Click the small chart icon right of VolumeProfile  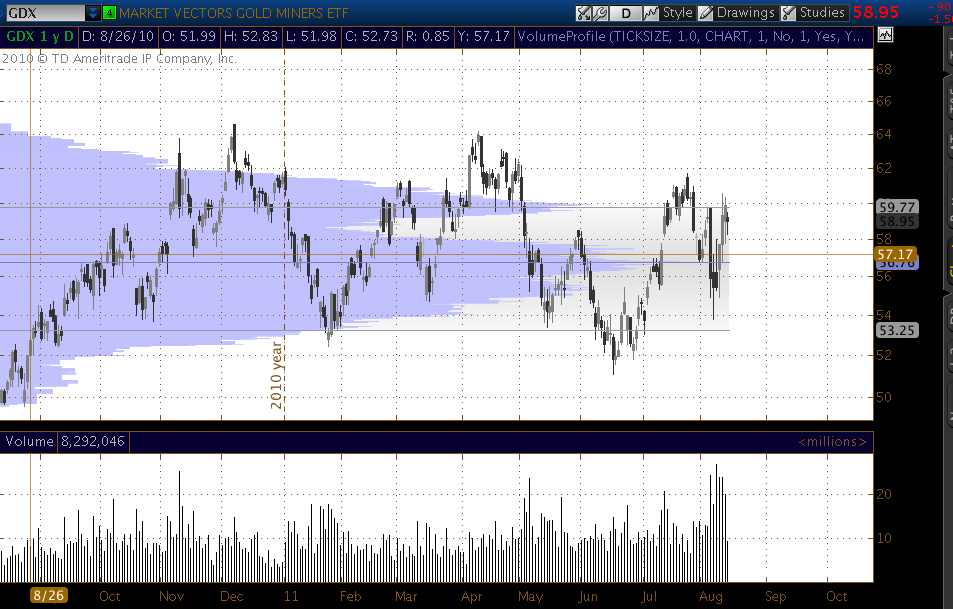pos(885,35)
